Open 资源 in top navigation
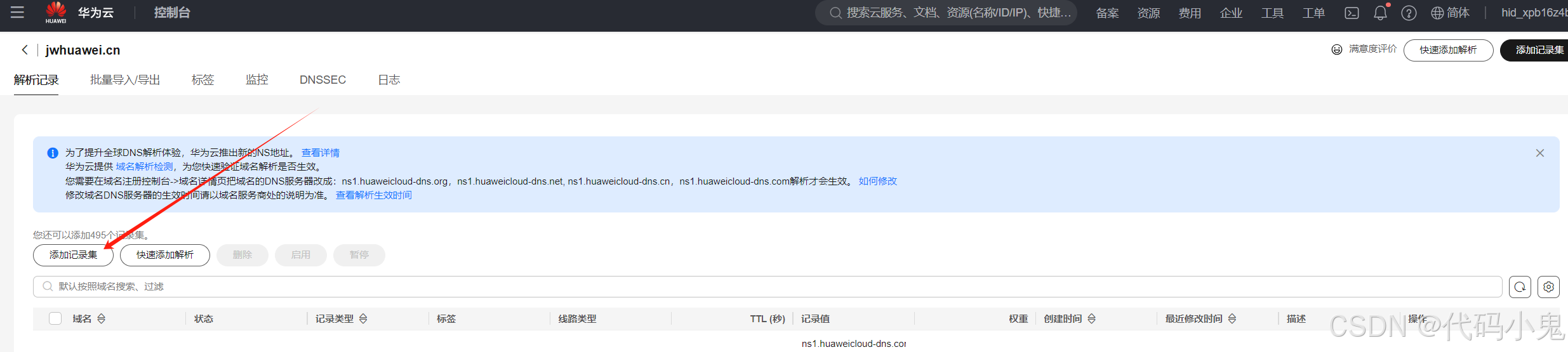The height and width of the screenshot is (352, 1568). coord(1148,13)
